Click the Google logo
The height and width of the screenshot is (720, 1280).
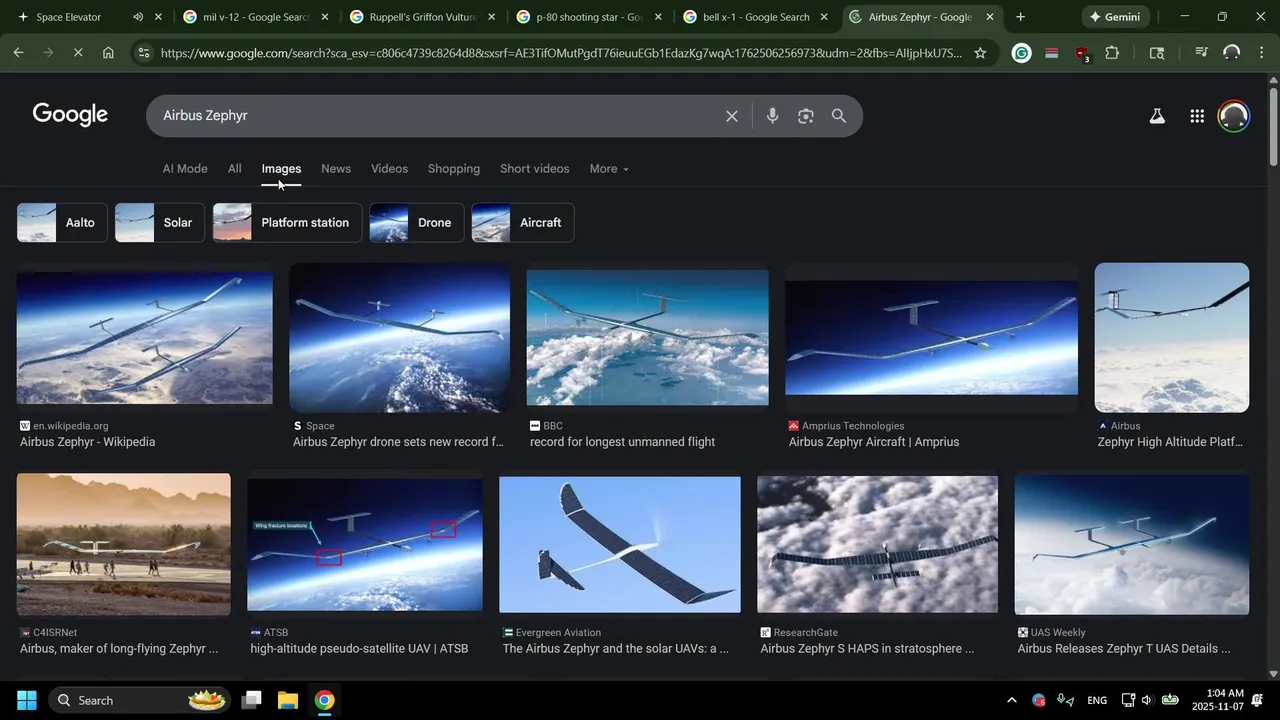pyautogui.click(x=70, y=115)
